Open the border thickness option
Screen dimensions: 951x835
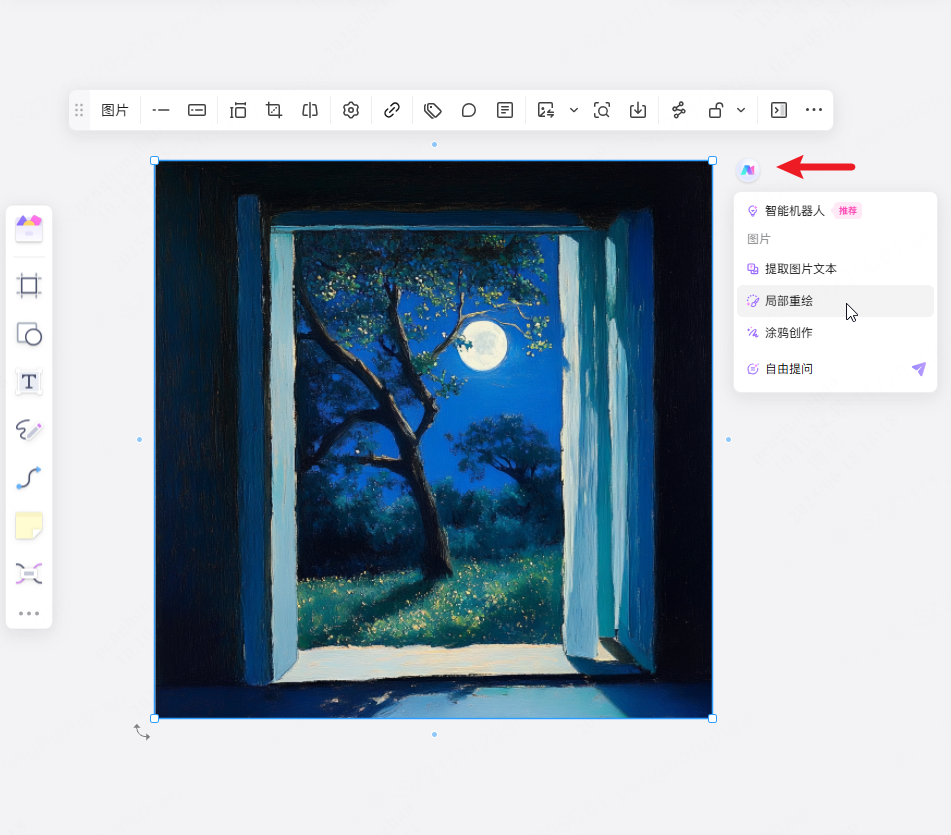(197, 110)
